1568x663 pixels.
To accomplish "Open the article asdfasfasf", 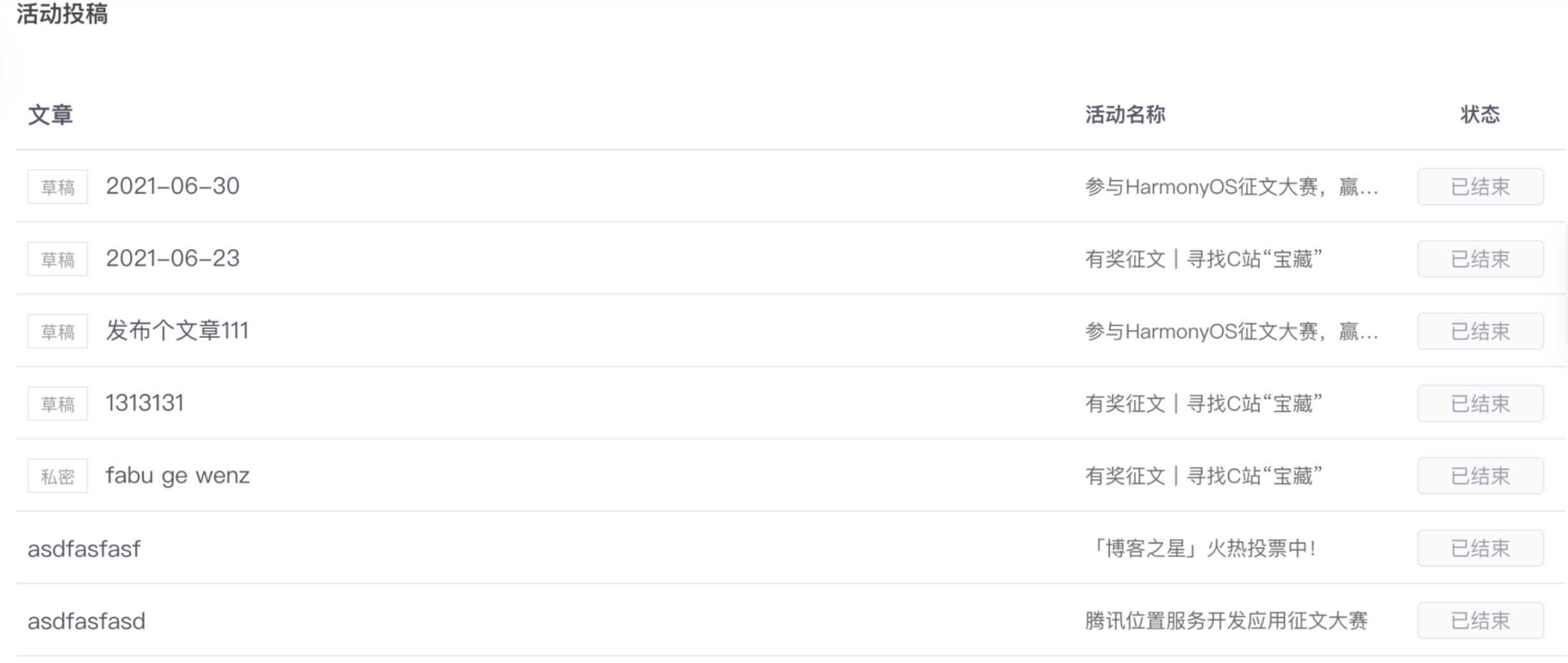I will click(84, 550).
